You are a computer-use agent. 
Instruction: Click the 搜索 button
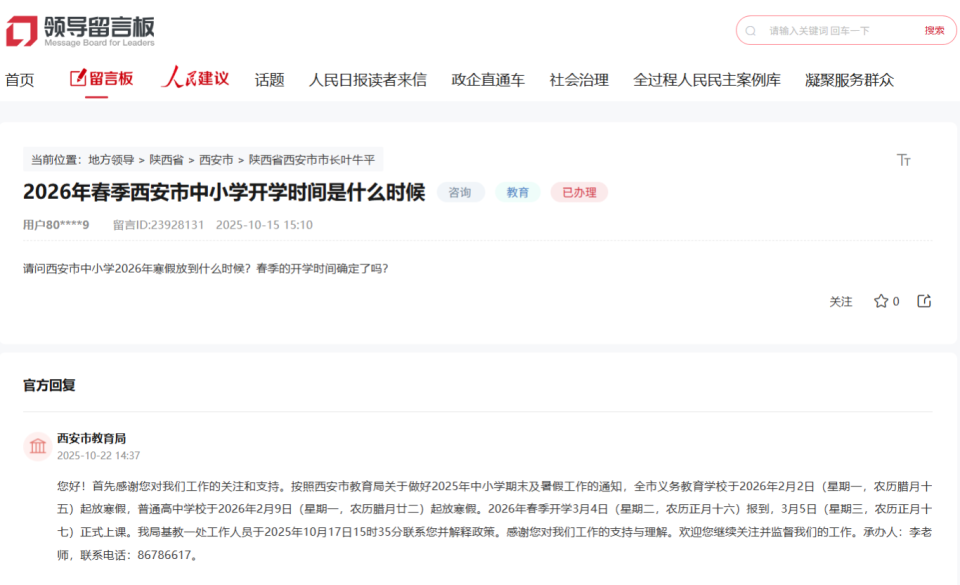coord(933,30)
